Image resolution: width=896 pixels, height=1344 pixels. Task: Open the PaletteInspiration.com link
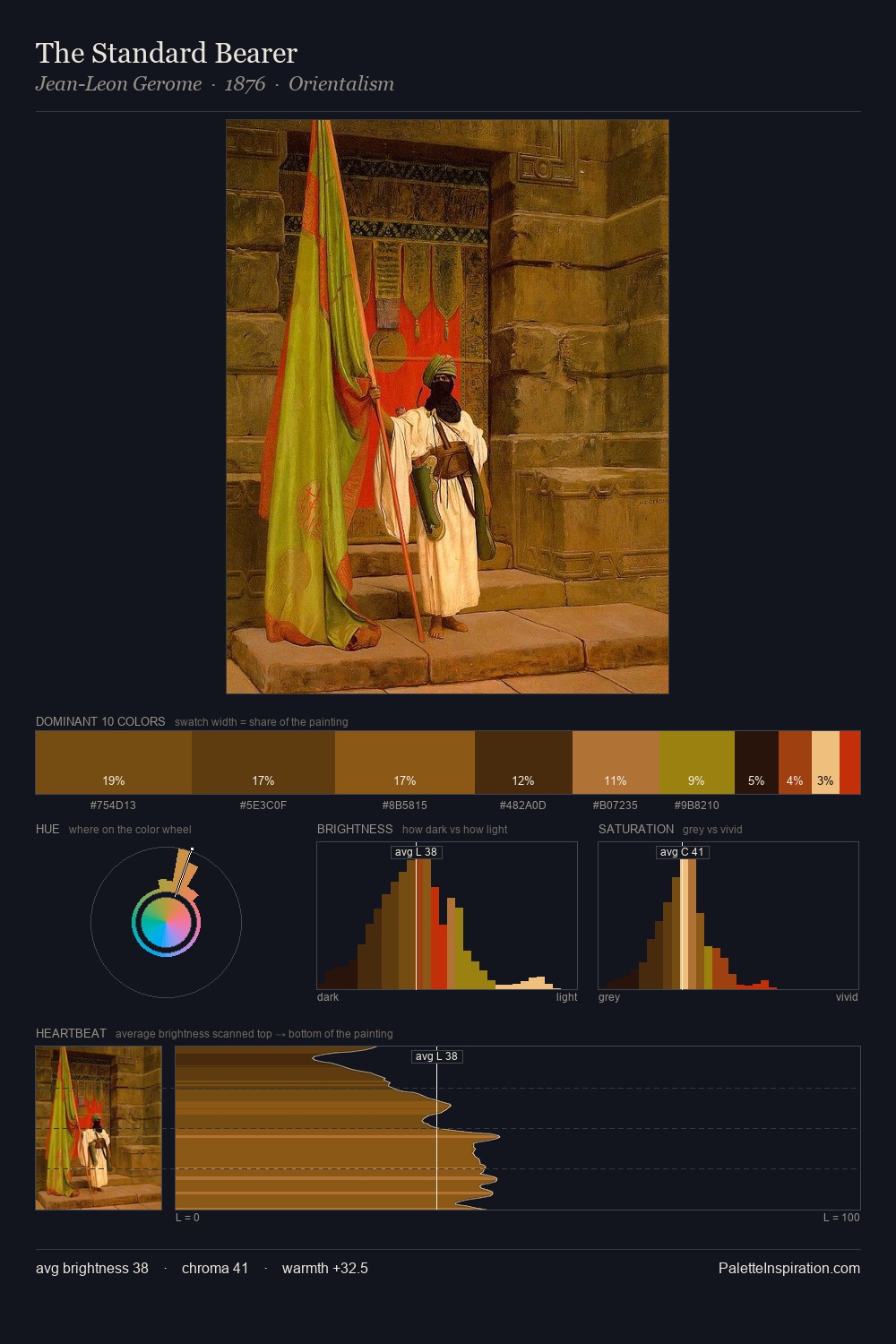pos(789,1268)
